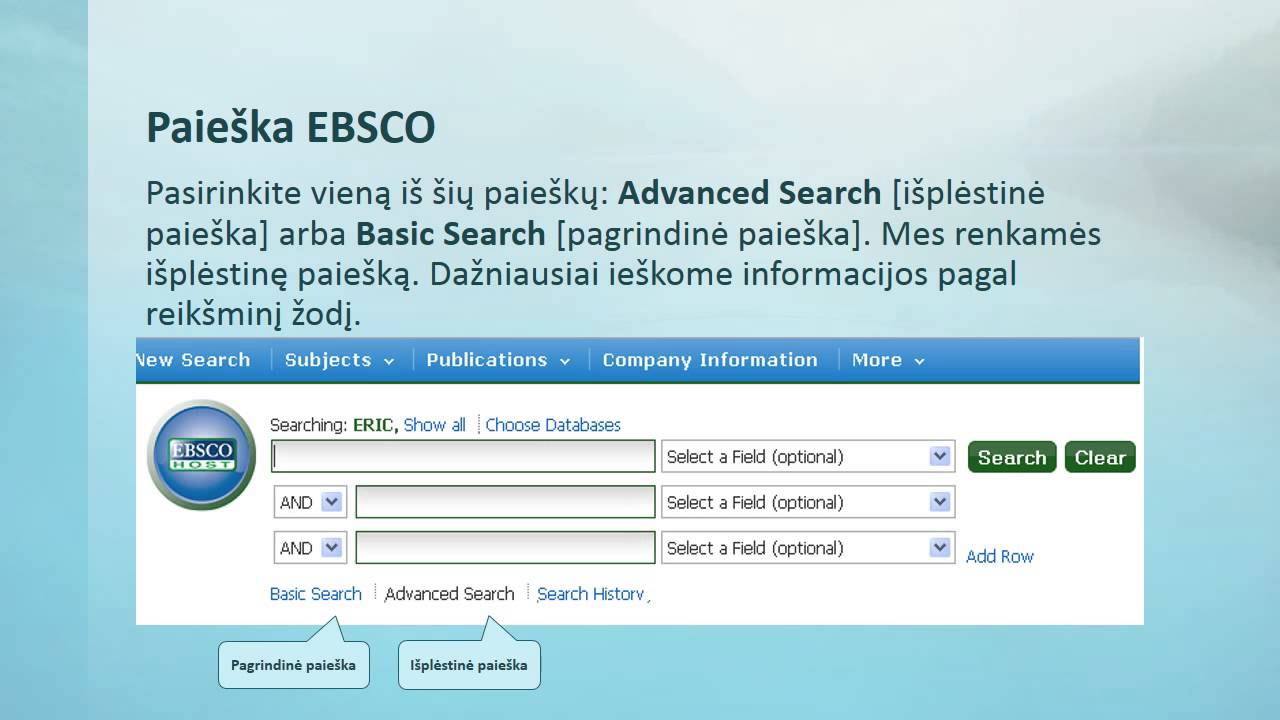Focus the third search term input field
Image resolution: width=1280 pixels, height=720 pixels.
point(505,547)
